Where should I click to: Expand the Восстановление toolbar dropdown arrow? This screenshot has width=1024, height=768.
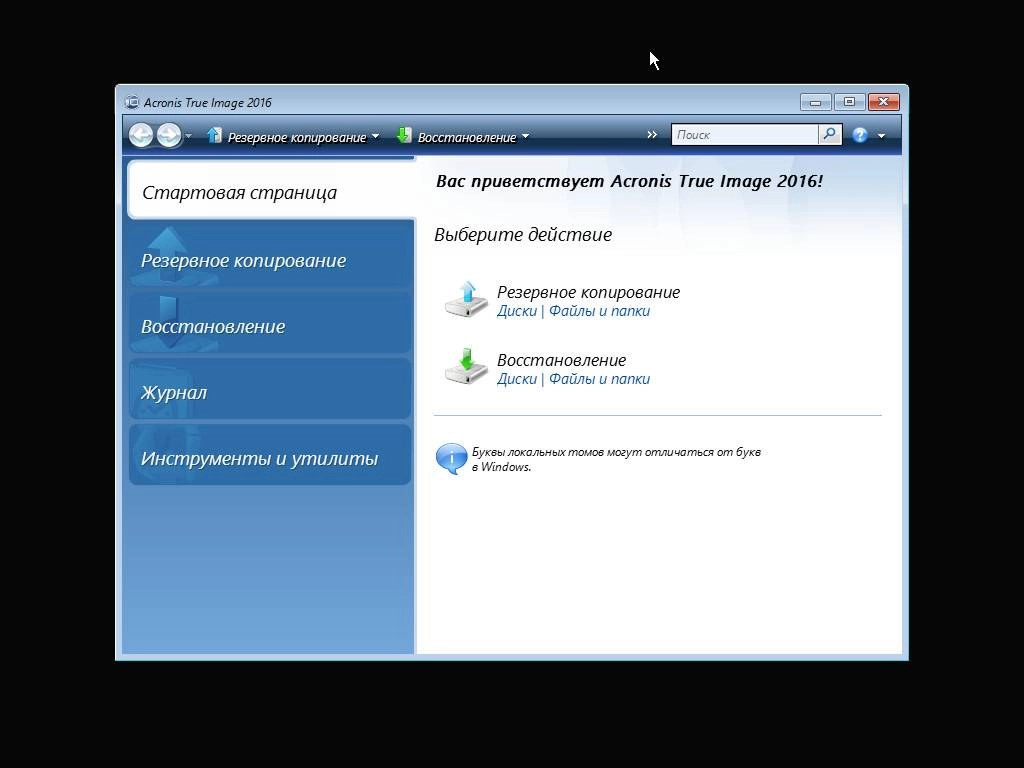tap(525, 136)
